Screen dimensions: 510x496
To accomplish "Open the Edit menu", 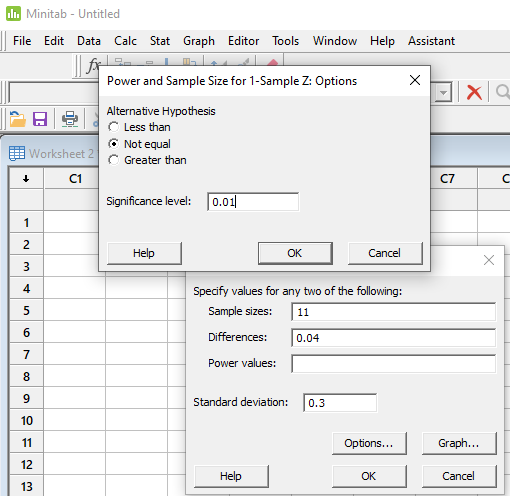I will pos(54,41).
